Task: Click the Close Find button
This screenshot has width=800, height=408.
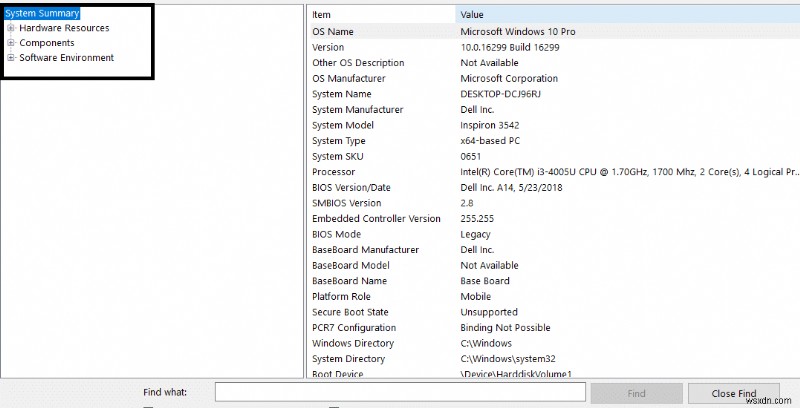Action: (x=734, y=393)
